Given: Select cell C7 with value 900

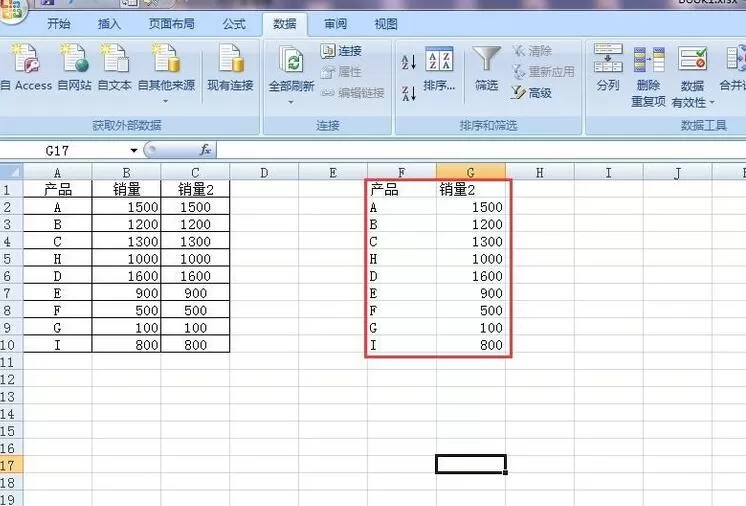Looking at the screenshot, I should click(x=195, y=293).
